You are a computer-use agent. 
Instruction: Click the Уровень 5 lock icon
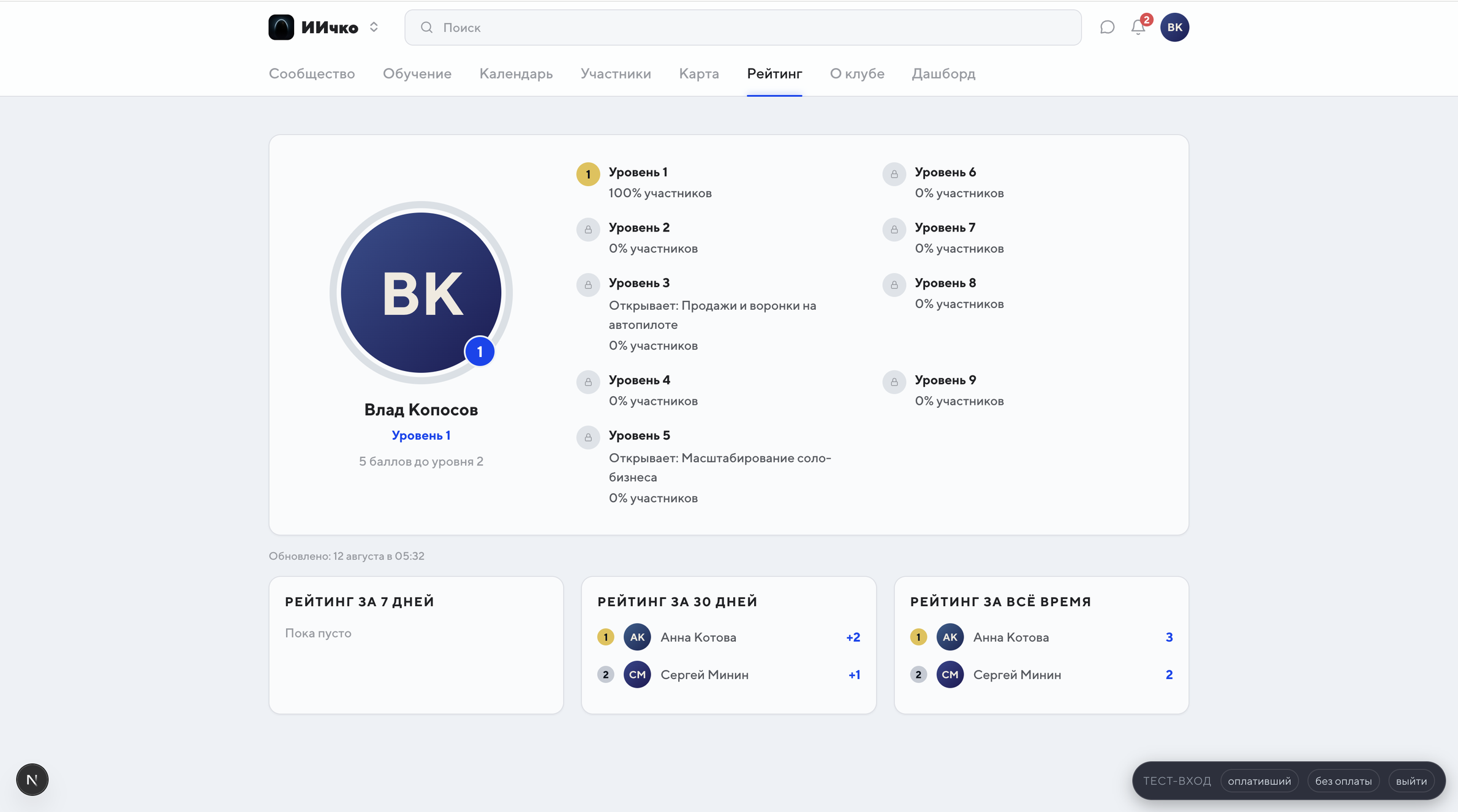pos(588,437)
